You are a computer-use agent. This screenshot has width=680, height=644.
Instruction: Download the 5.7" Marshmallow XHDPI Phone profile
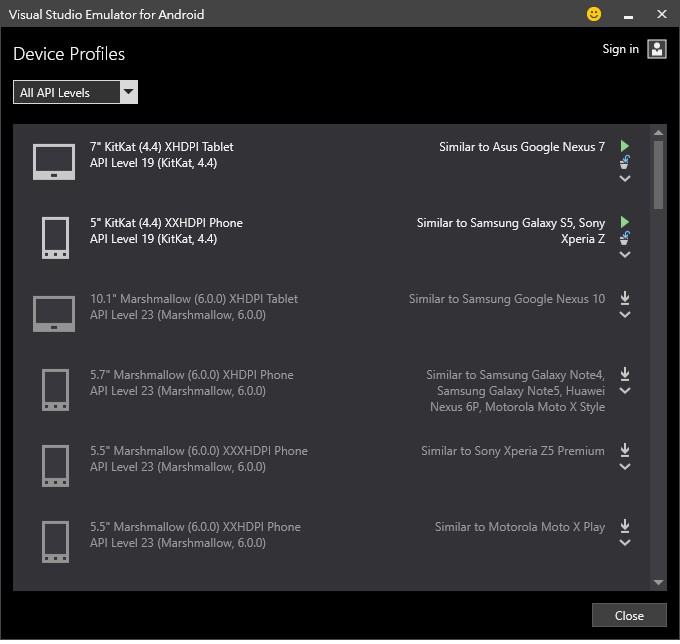coord(624,374)
